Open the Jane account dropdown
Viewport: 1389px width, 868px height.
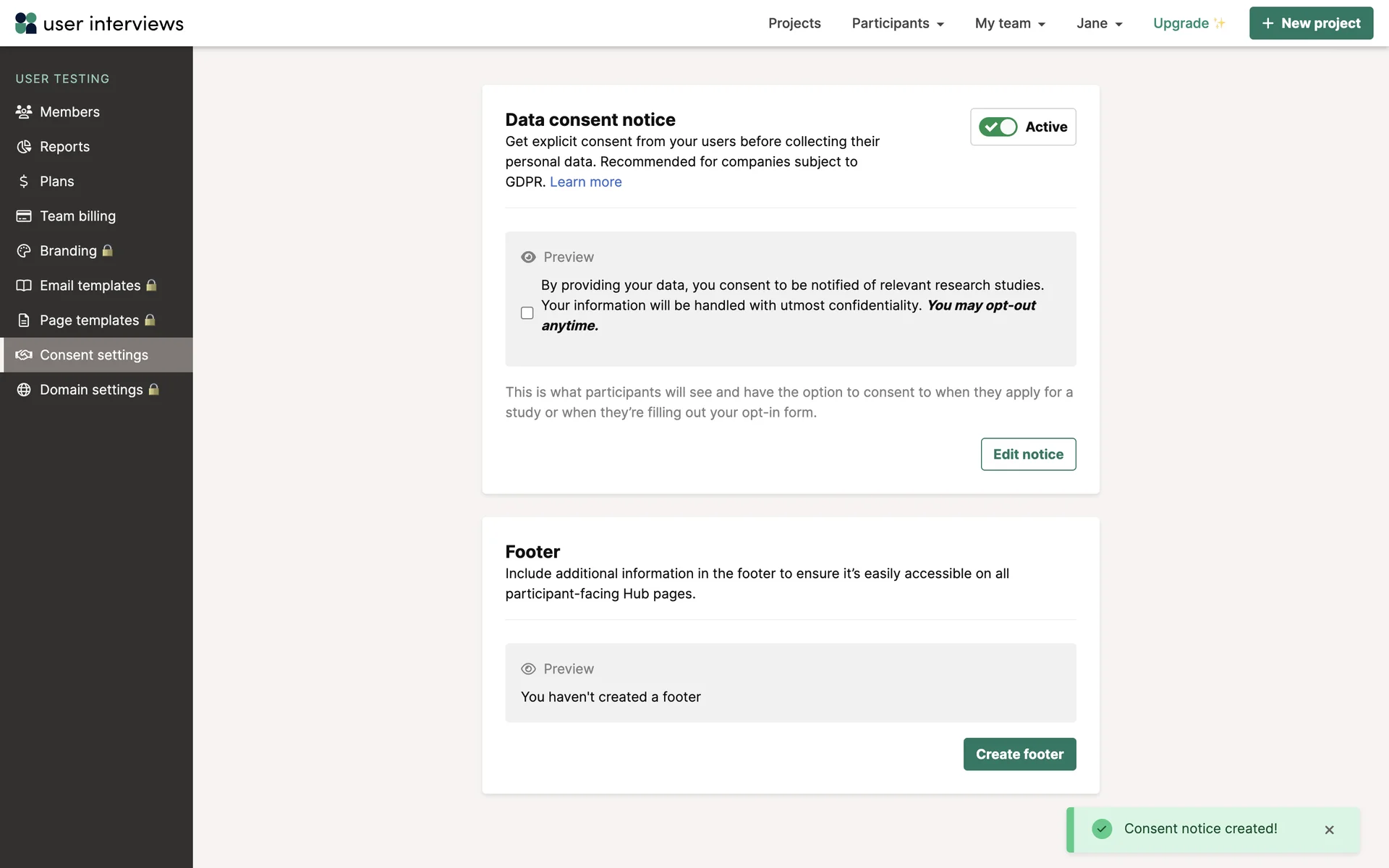1099,23
